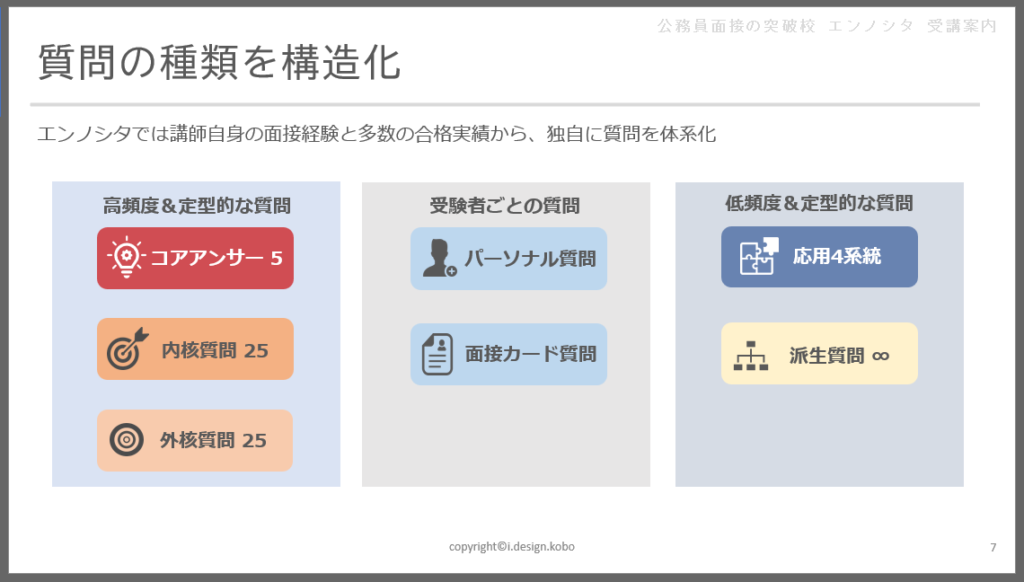1024x582 pixels.
Task: Click the パーソナル質問 label text
Action: (529, 259)
